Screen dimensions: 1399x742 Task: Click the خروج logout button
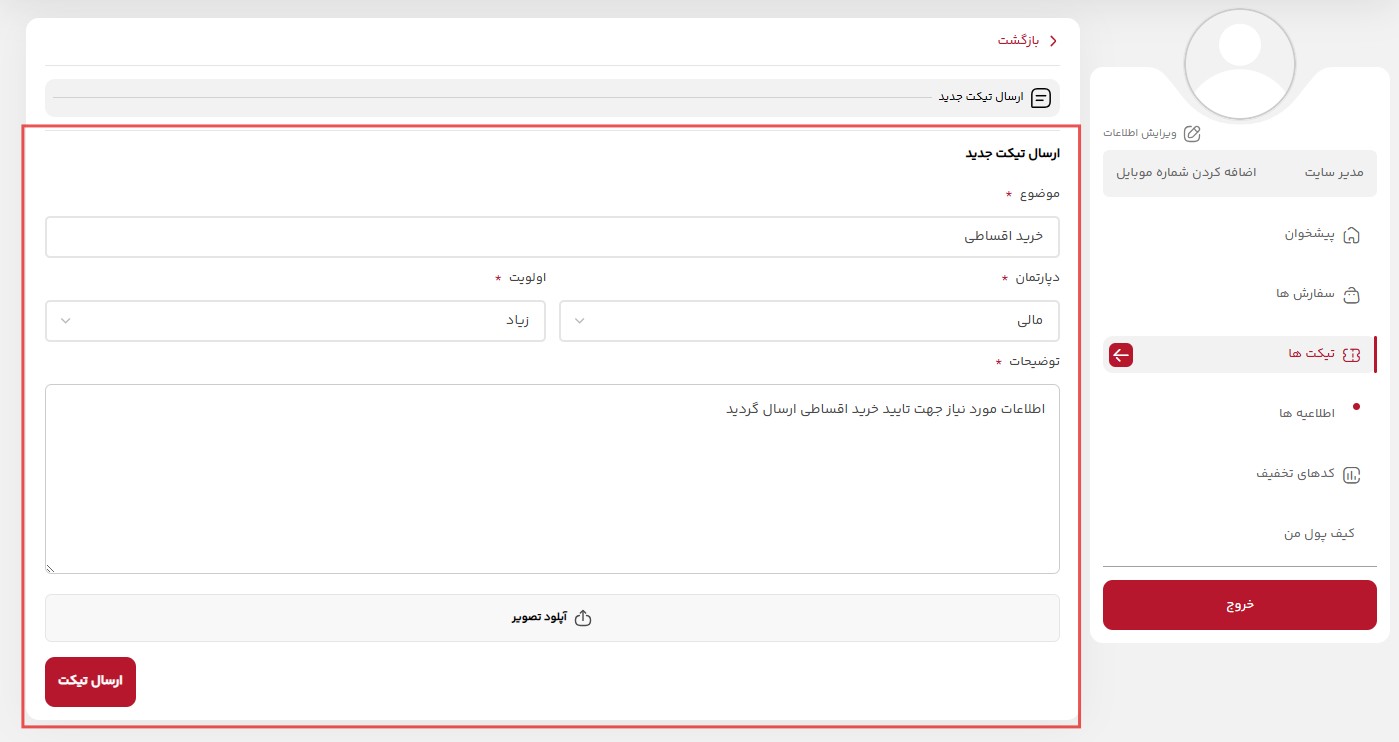click(x=1240, y=605)
